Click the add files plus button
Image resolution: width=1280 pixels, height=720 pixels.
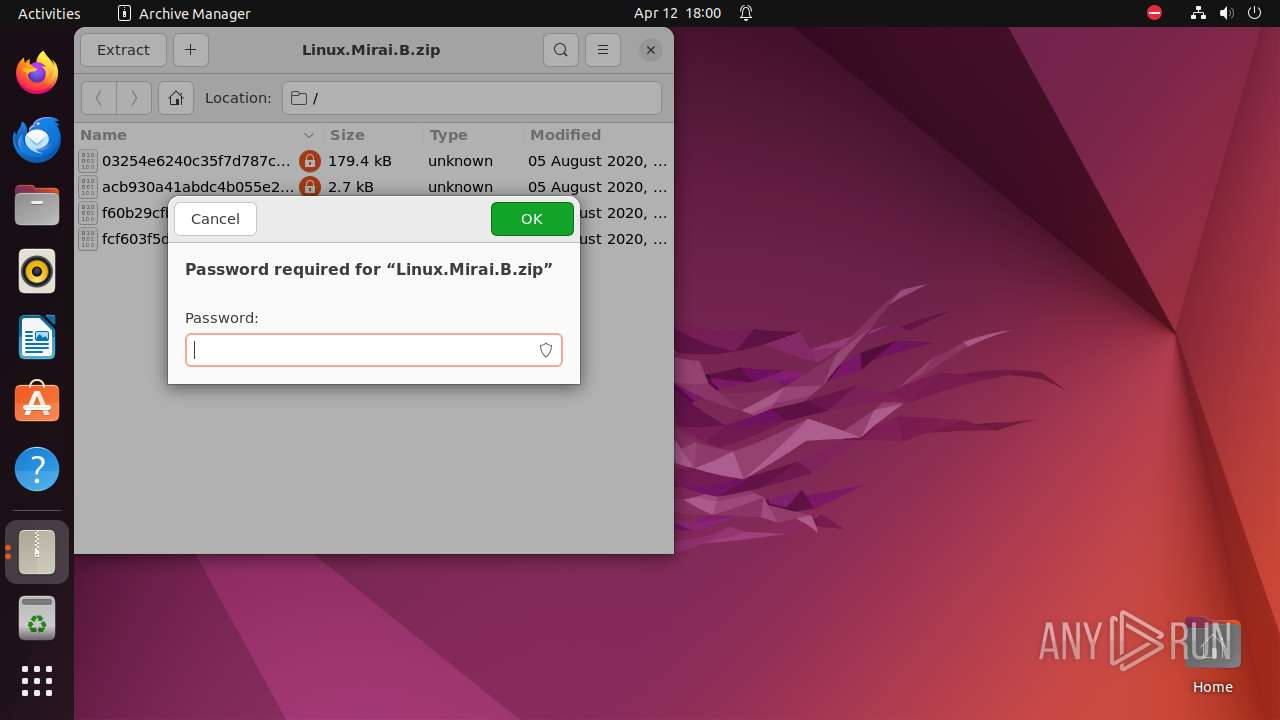click(190, 50)
